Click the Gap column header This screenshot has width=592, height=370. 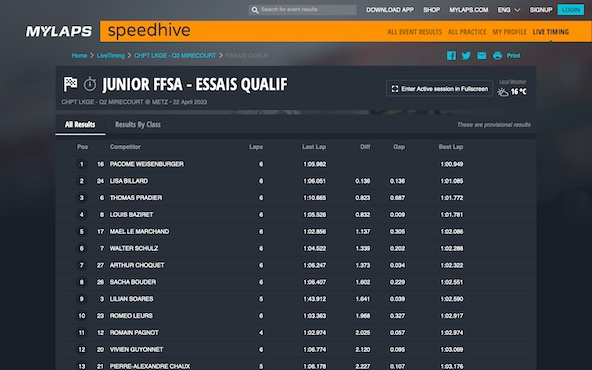click(x=399, y=147)
